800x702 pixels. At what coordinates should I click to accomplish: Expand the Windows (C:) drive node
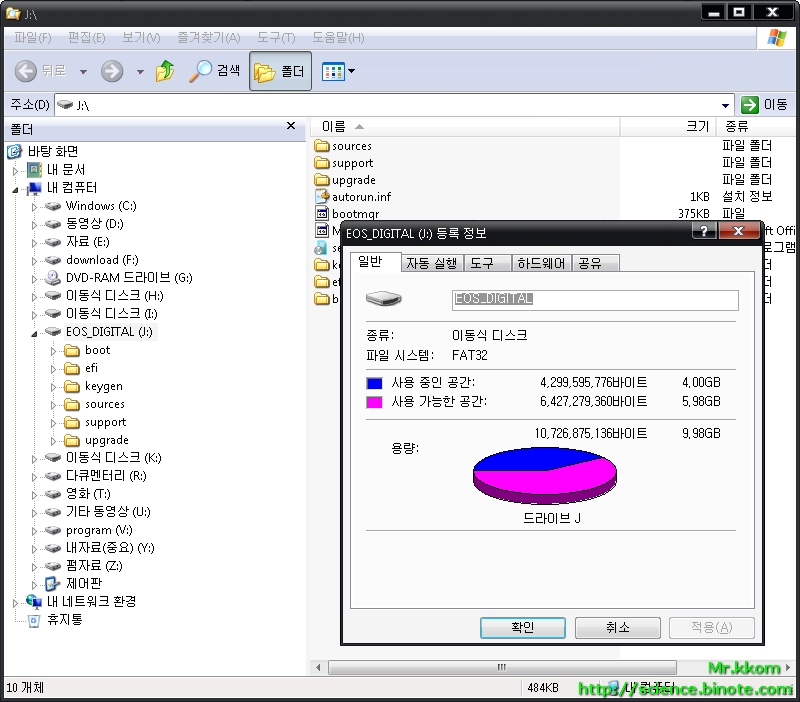coord(34,206)
